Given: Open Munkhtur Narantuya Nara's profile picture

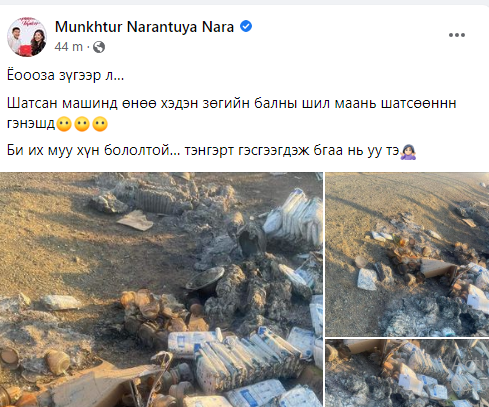Looking at the screenshot, I should pos(27,37).
